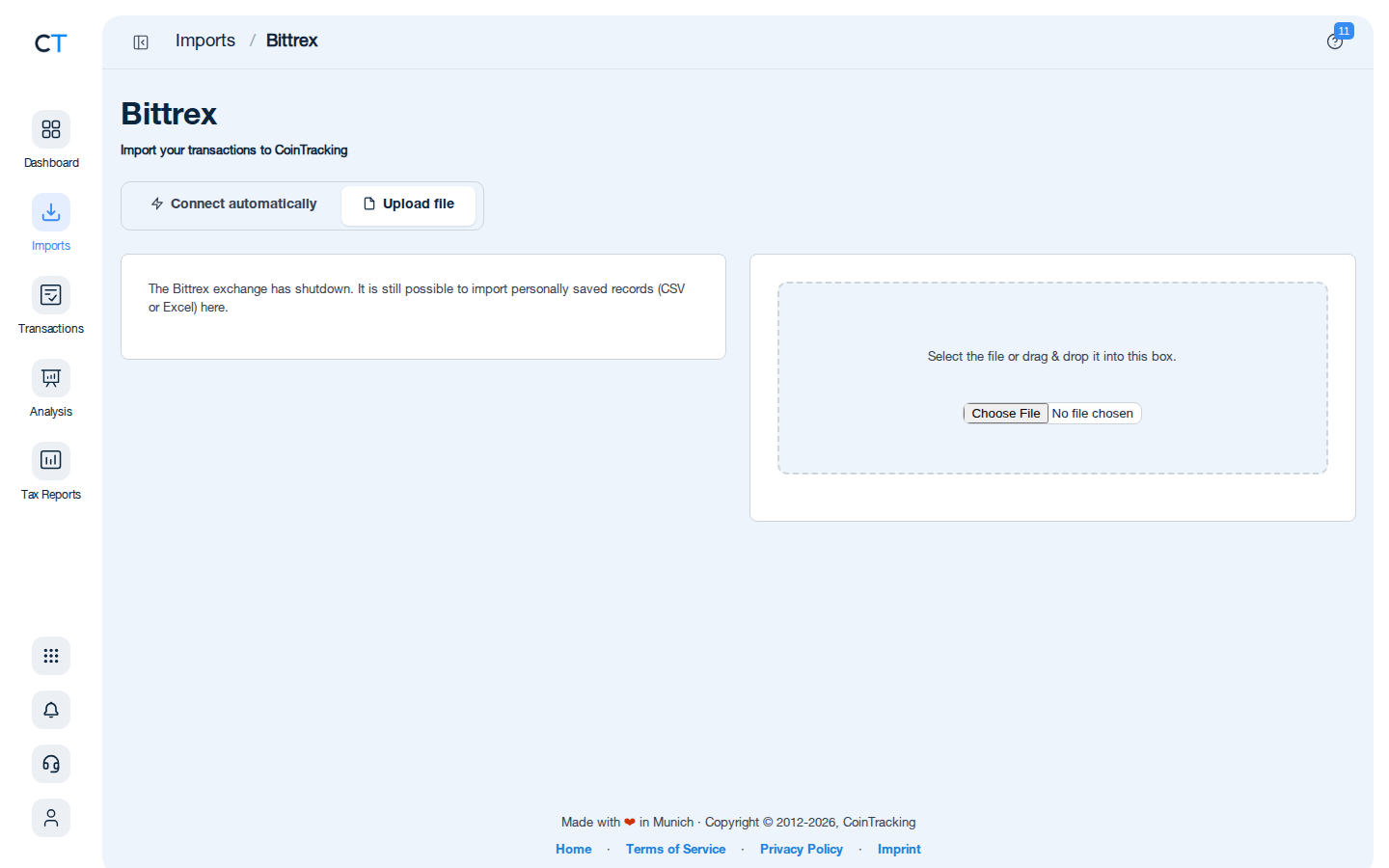The width and height of the screenshot is (1389, 868).
Task: Click the Choose File button
Action: tap(1006, 414)
